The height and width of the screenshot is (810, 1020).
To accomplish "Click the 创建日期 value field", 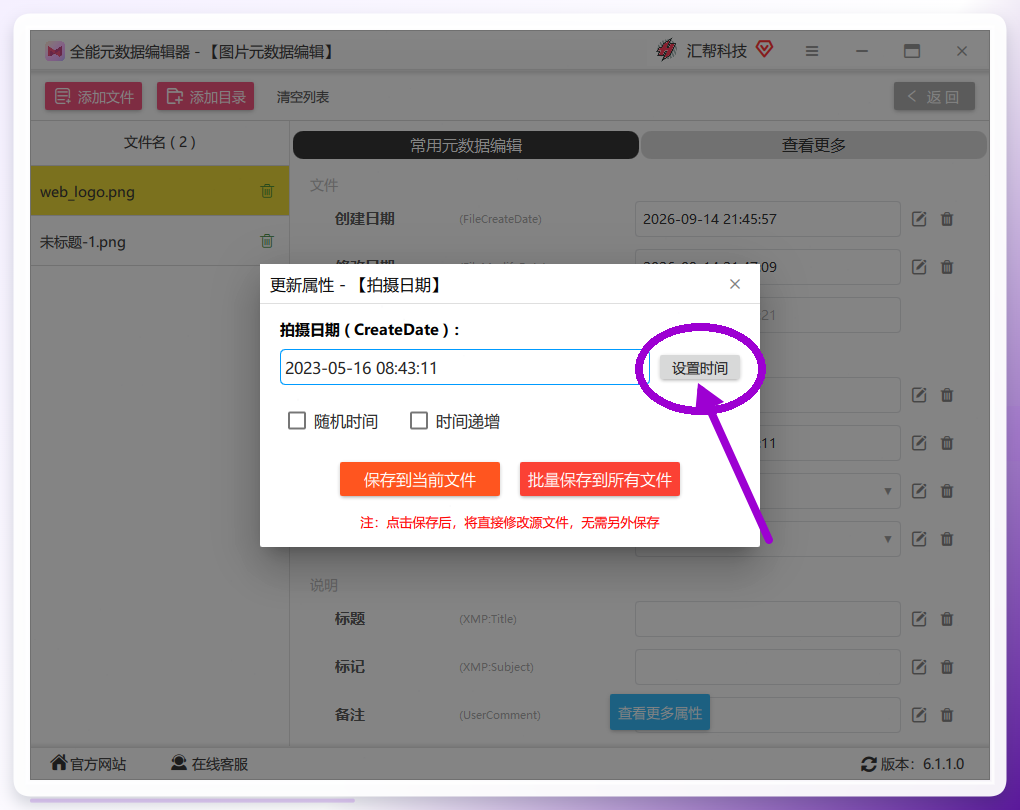I will 768,219.
